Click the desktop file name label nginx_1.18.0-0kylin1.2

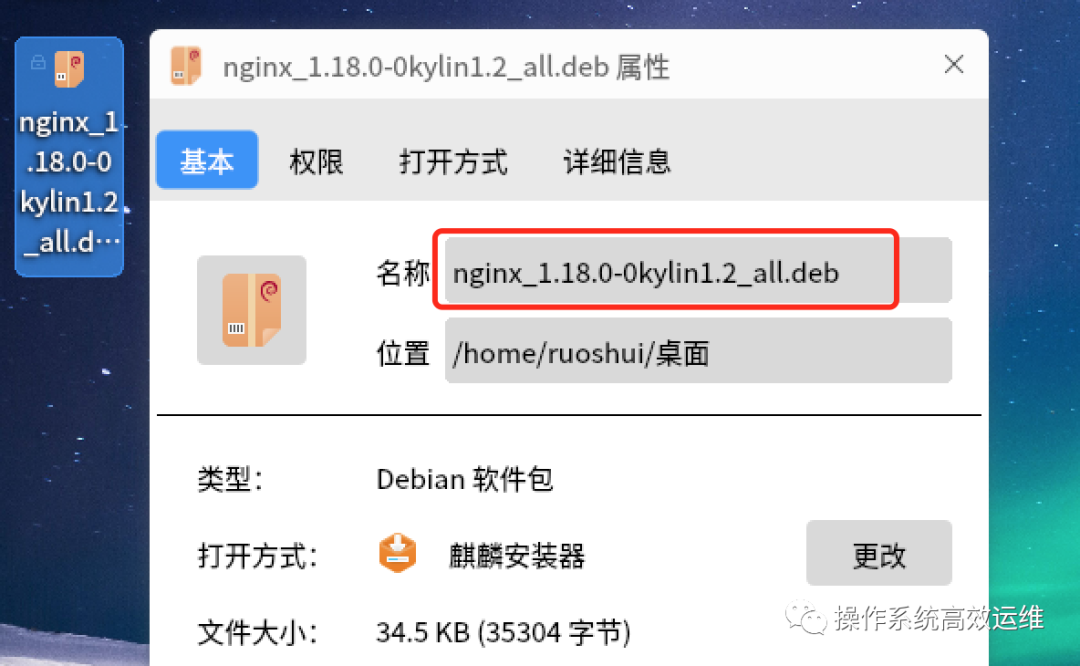70,183
